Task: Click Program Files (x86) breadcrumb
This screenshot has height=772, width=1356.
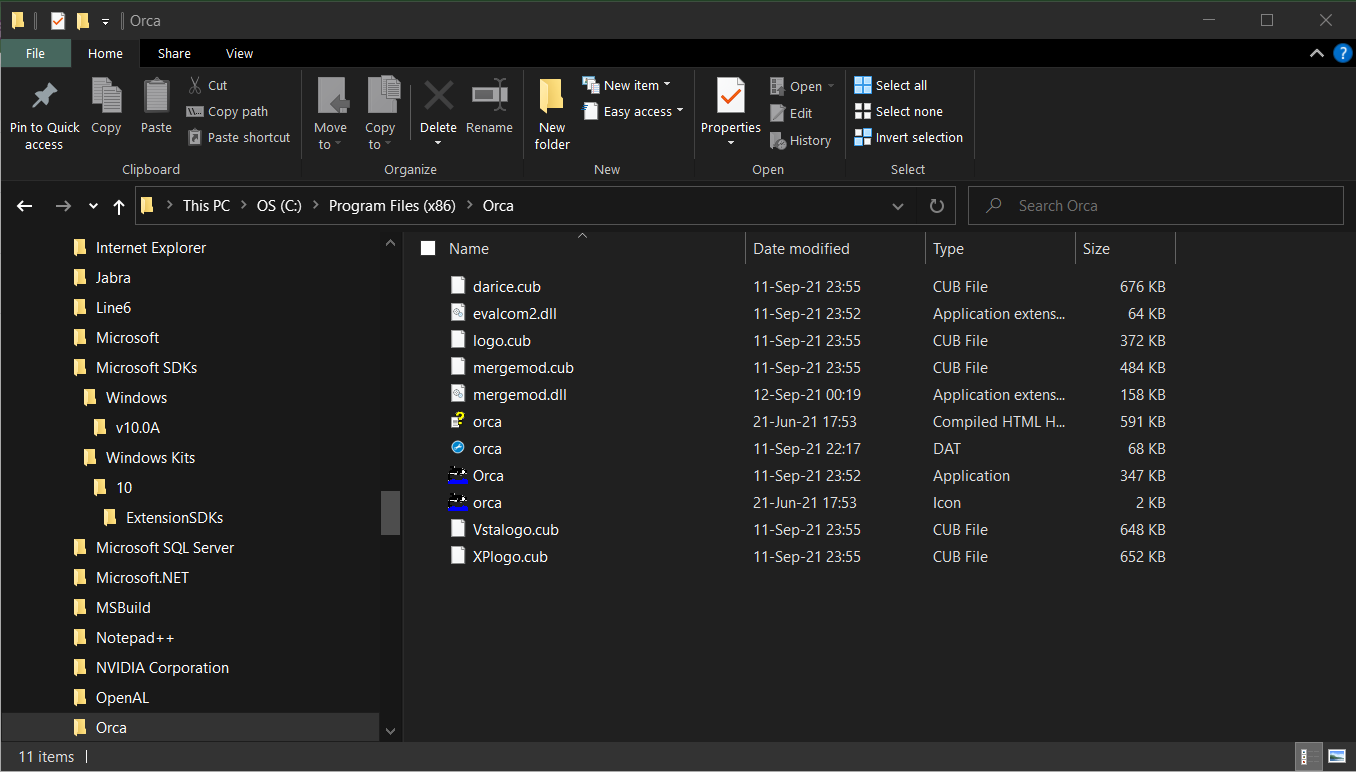Action: pos(392,206)
